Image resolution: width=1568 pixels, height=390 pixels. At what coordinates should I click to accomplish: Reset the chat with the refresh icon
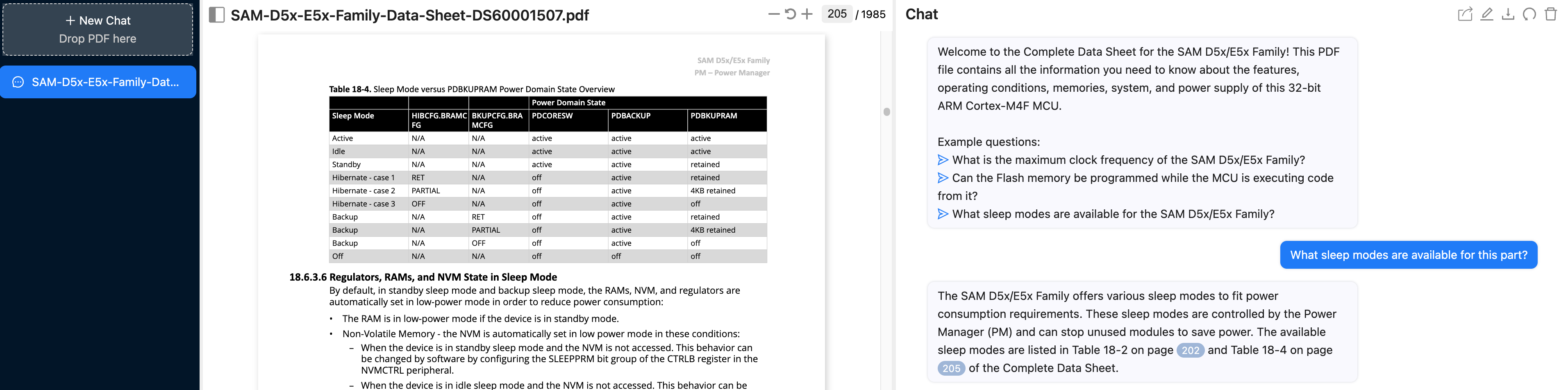click(x=1529, y=14)
